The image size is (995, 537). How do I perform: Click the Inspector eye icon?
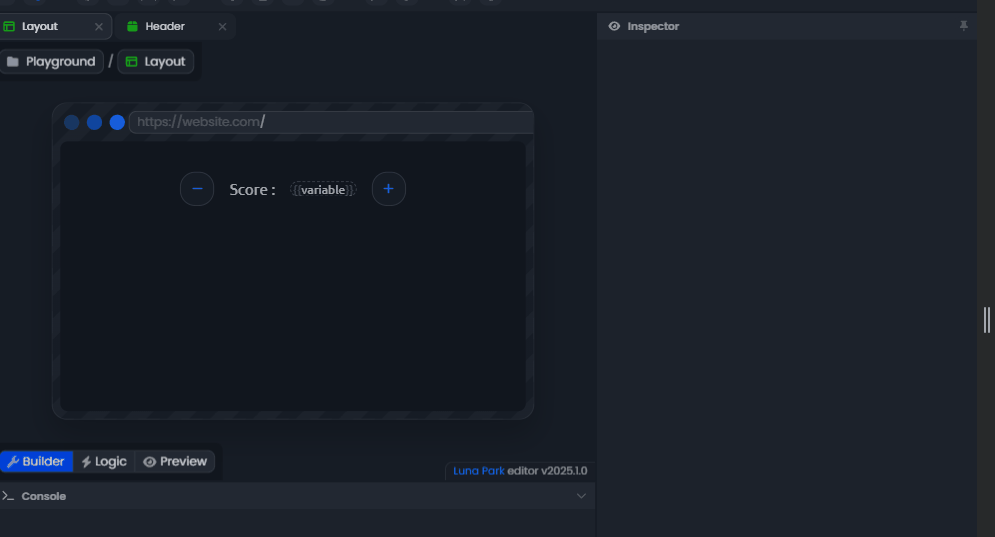[x=614, y=26]
